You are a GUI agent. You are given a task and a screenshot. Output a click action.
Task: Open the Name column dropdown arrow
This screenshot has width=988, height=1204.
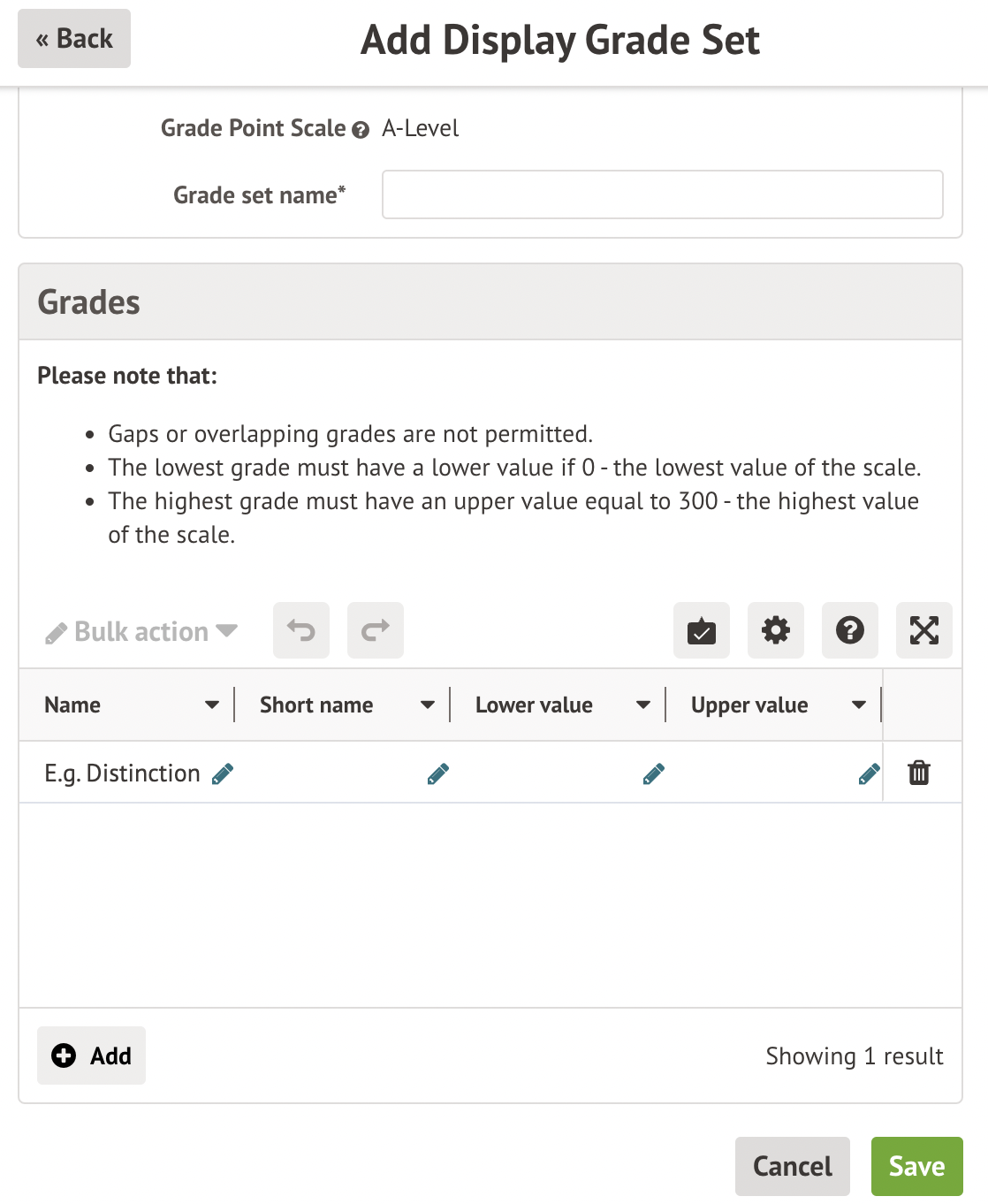click(212, 705)
